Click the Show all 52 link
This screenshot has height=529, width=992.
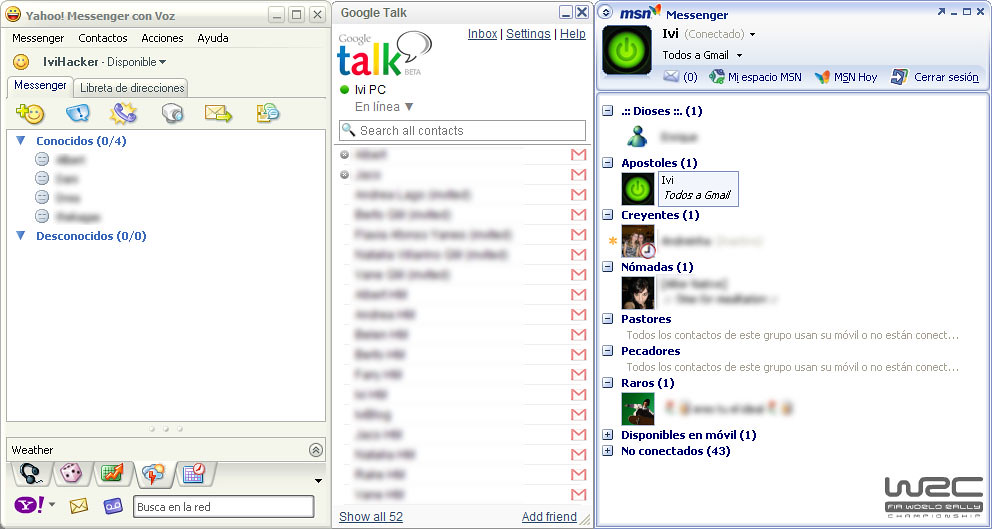371,516
